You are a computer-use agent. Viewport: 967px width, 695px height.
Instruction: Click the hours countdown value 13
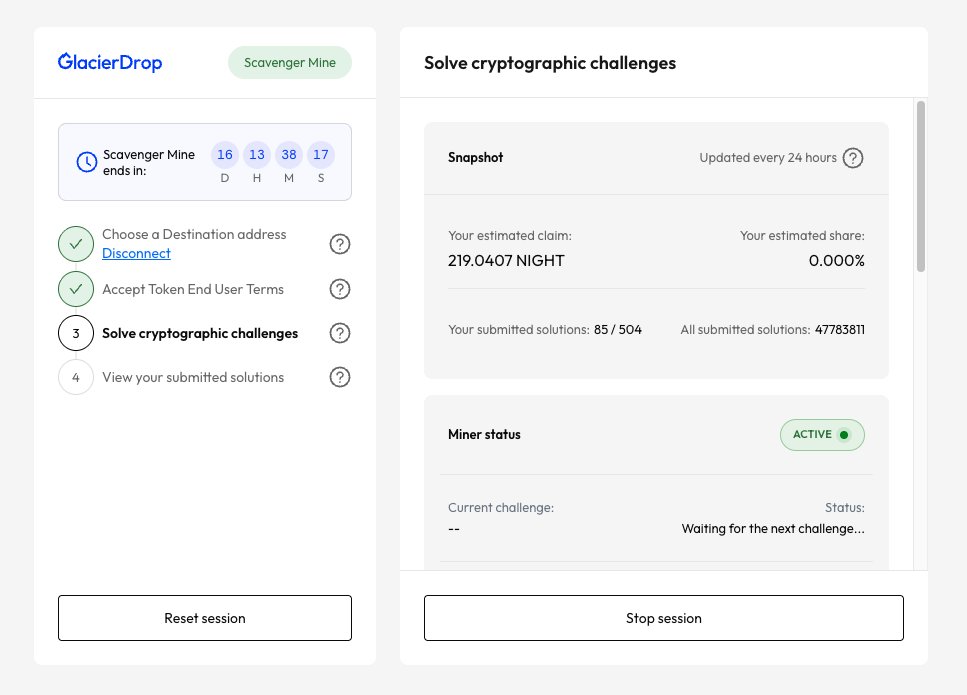tap(257, 155)
